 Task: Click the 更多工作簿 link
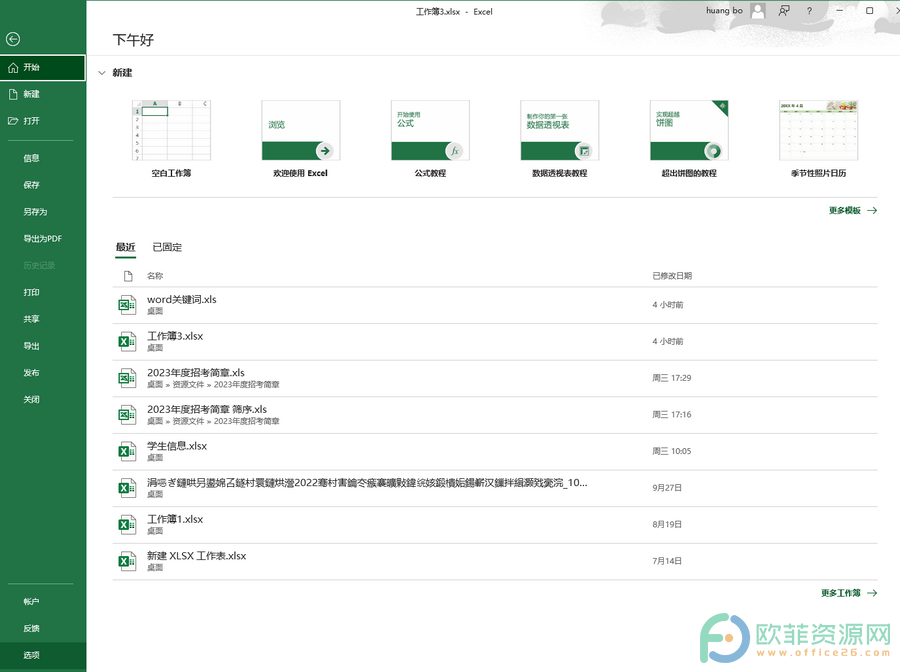841,593
